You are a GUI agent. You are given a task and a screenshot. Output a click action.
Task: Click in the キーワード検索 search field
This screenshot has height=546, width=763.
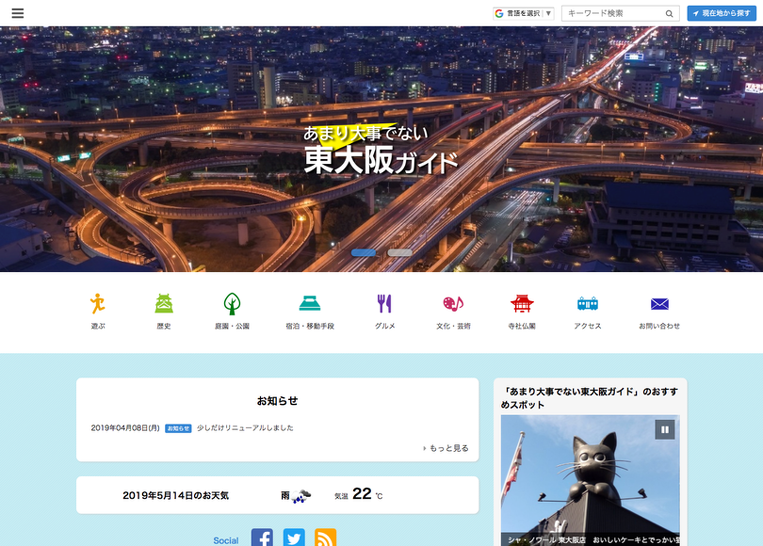click(612, 13)
